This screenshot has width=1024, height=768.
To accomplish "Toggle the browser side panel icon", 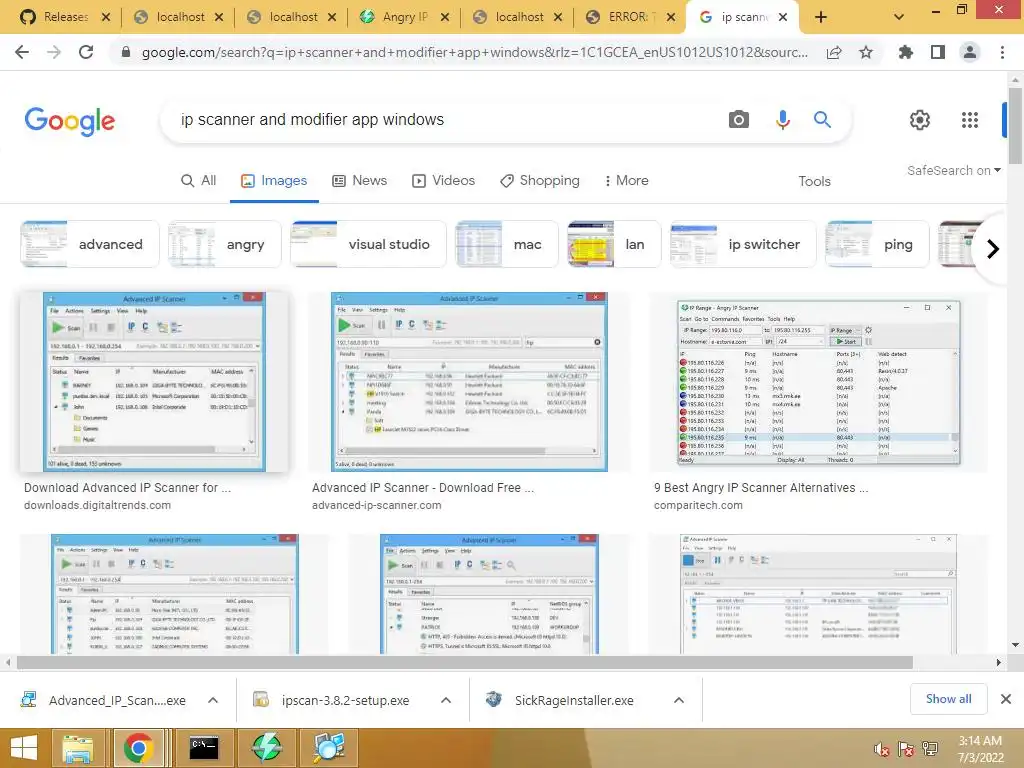I will (938, 52).
